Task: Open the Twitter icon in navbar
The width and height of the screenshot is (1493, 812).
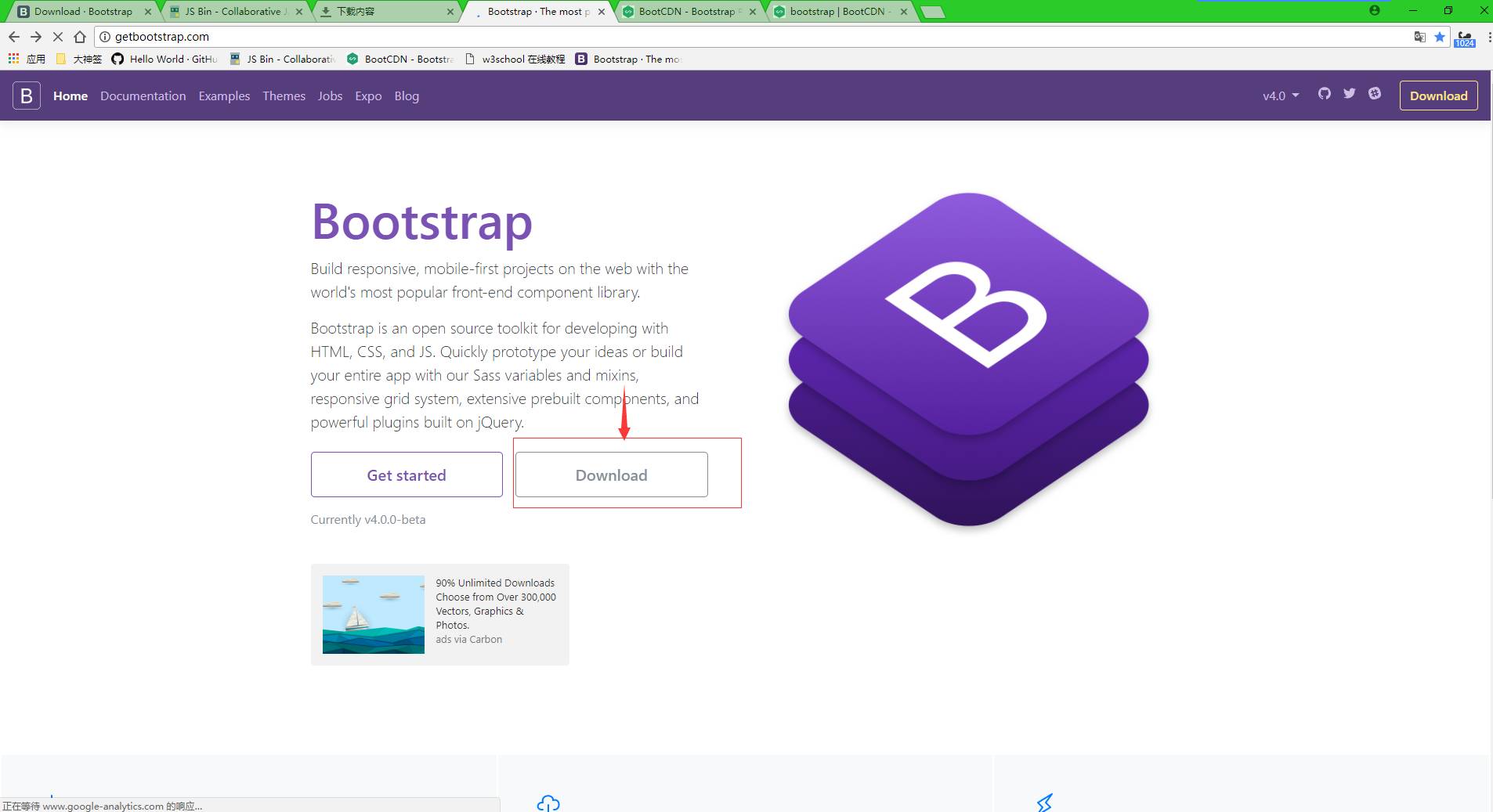Action: (1349, 93)
